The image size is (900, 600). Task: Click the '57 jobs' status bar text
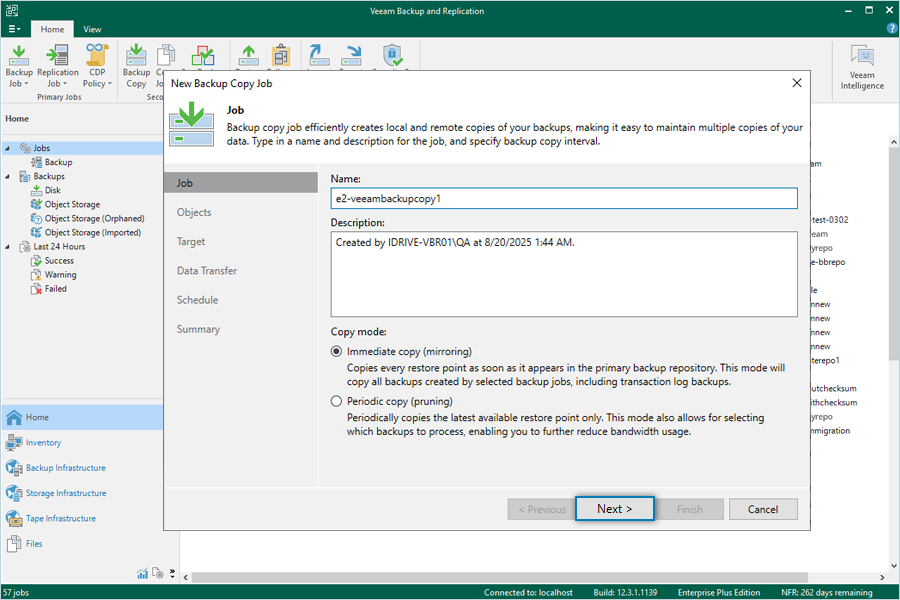click(x=15, y=593)
